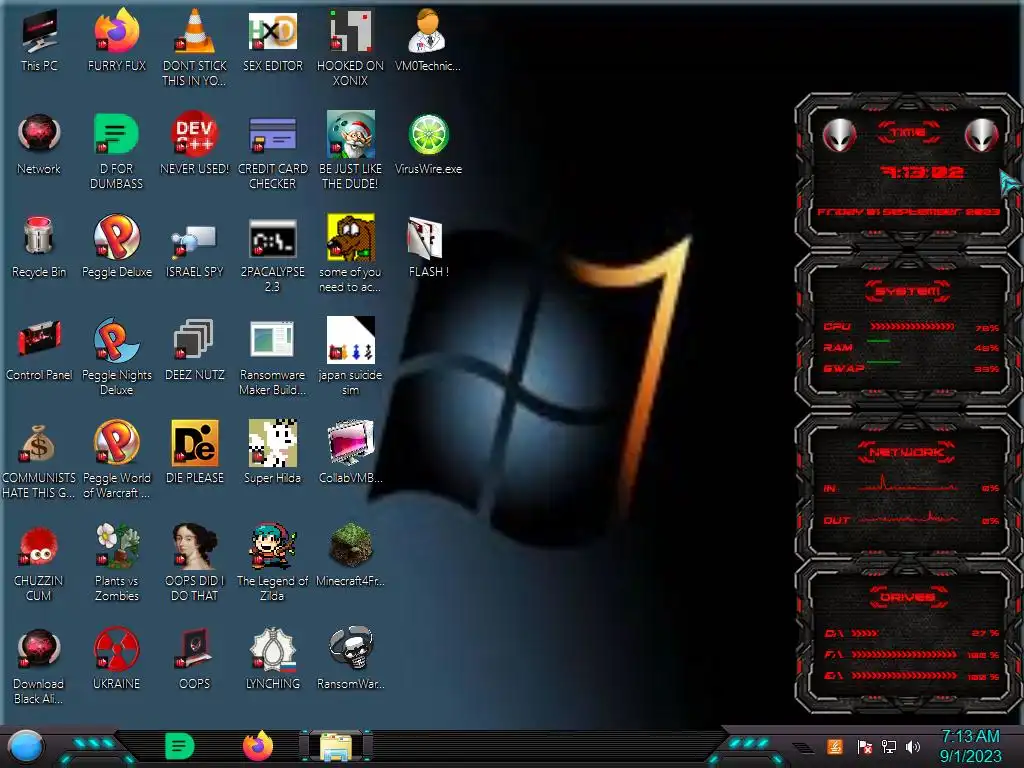Open the This PC desktop icon

(x=39, y=40)
